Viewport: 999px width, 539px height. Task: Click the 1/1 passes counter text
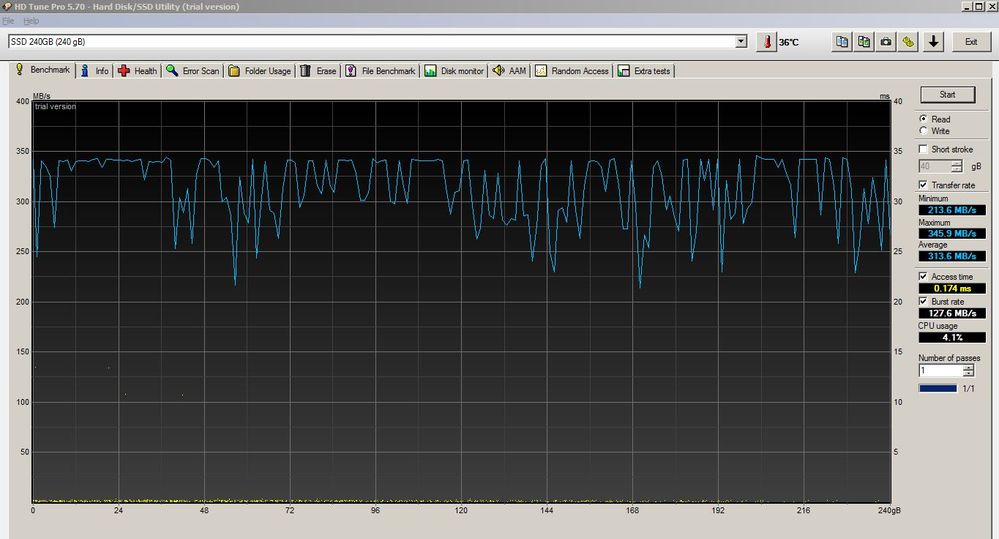tap(968, 388)
